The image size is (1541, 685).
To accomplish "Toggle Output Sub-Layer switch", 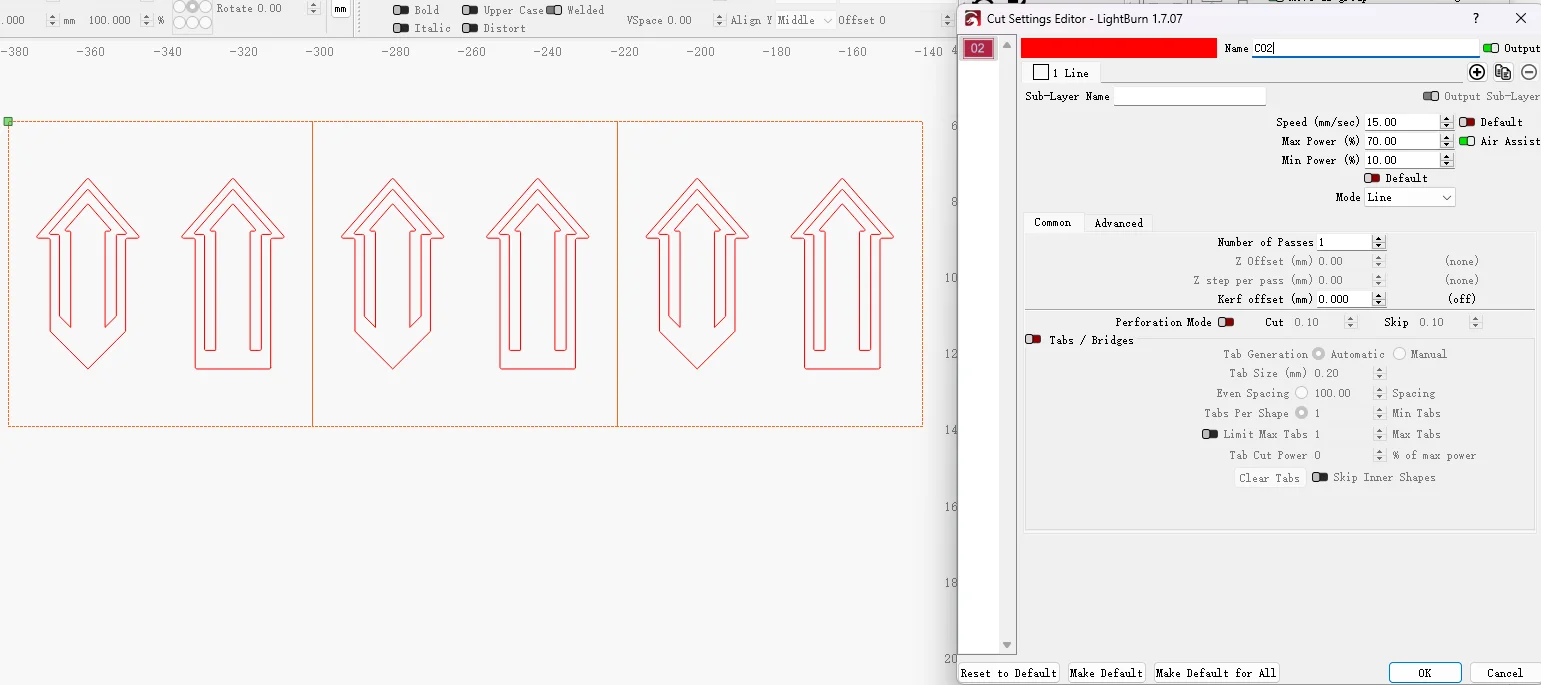I will [1431, 96].
